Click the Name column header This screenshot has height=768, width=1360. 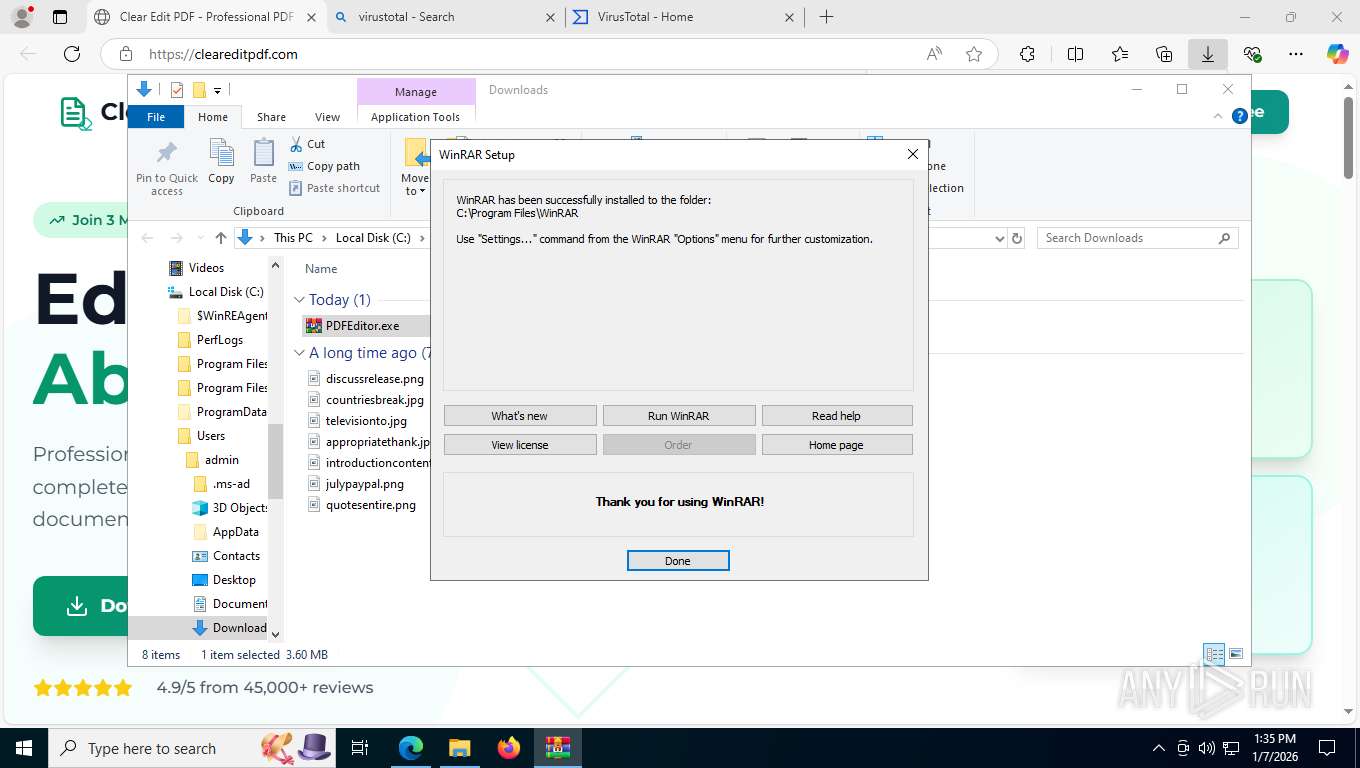[x=321, y=269]
